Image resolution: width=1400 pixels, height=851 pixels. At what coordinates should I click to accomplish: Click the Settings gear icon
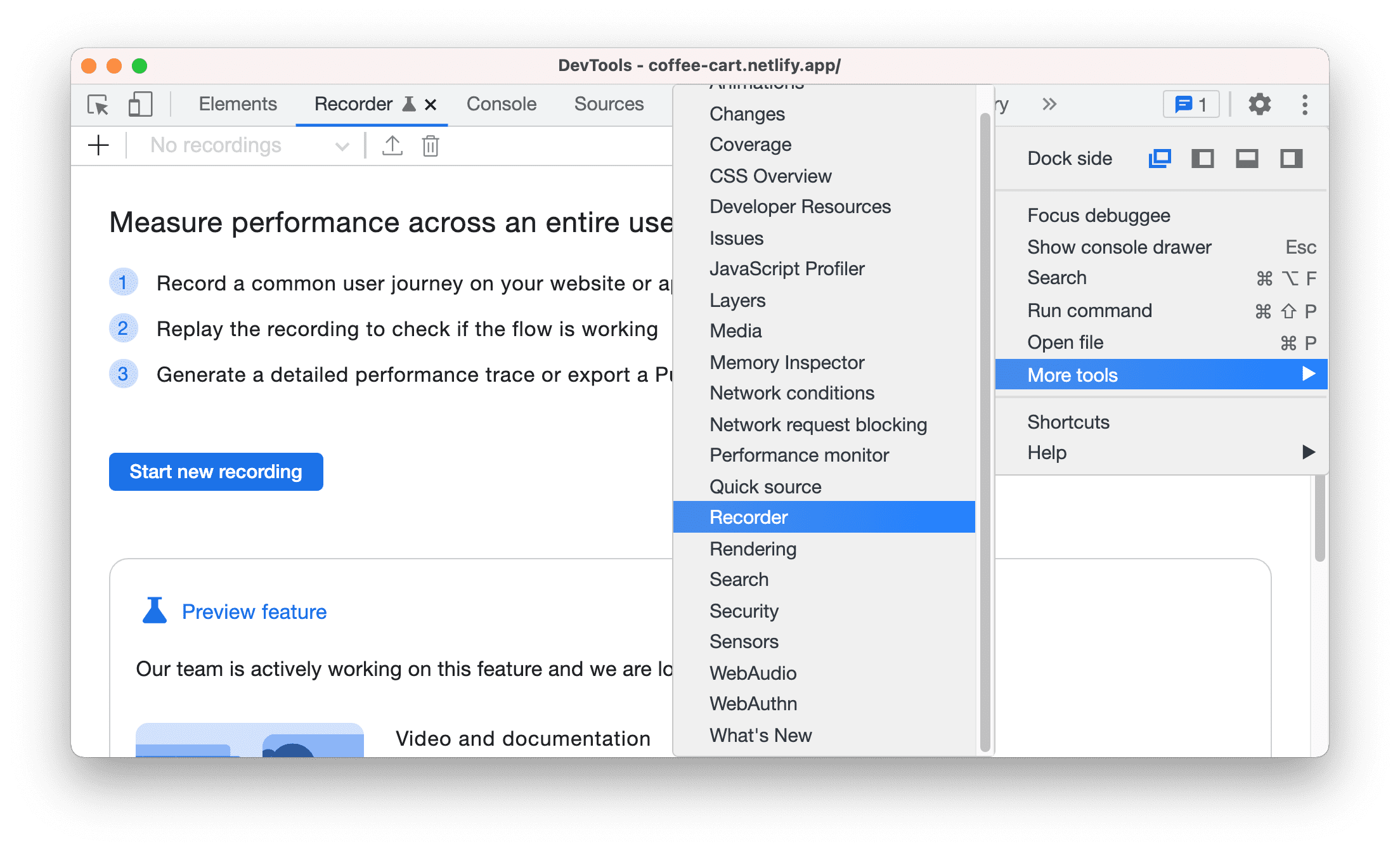(1257, 104)
